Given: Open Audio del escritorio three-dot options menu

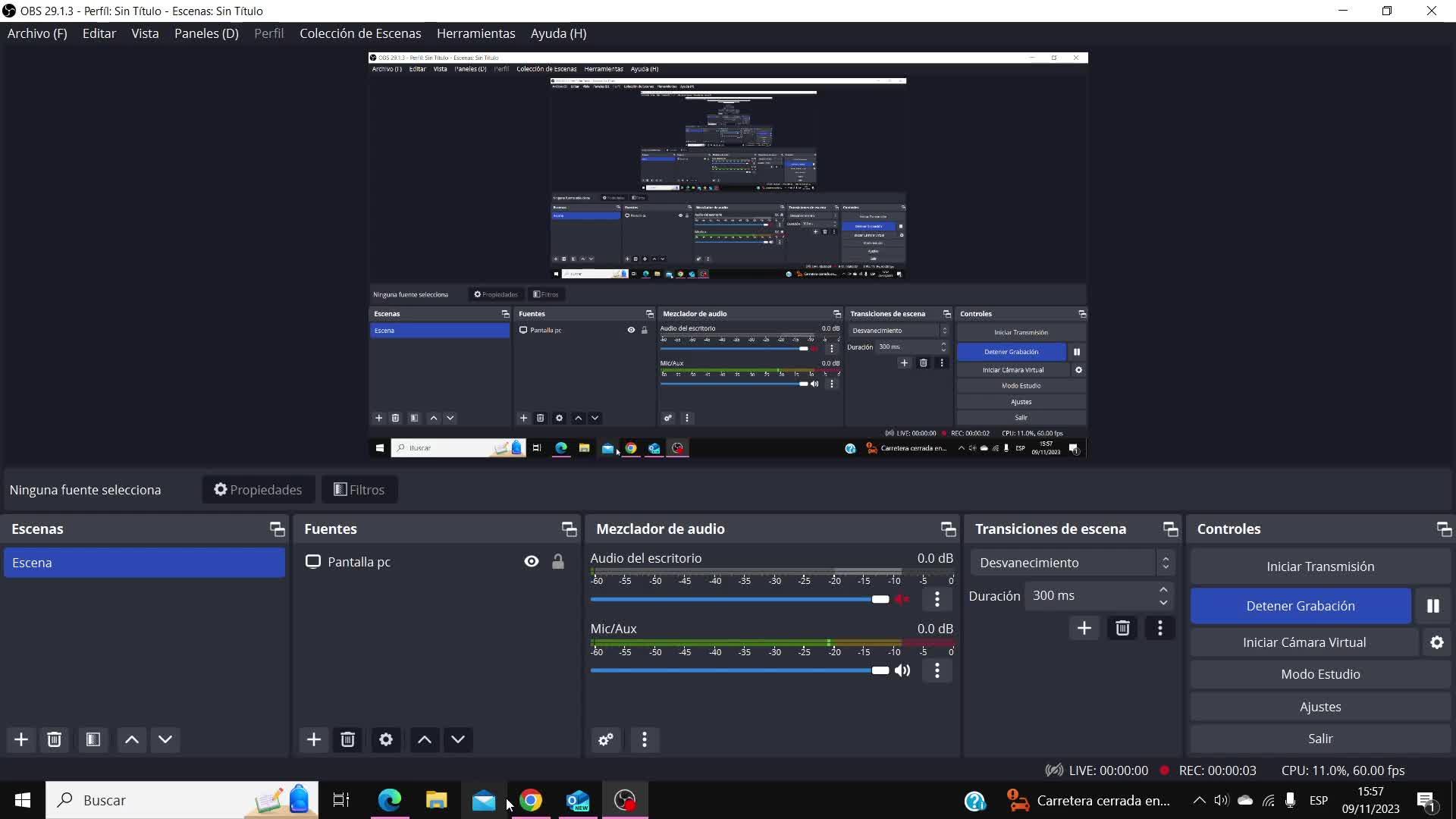Looking at the screenshot, I should [937, 599].
